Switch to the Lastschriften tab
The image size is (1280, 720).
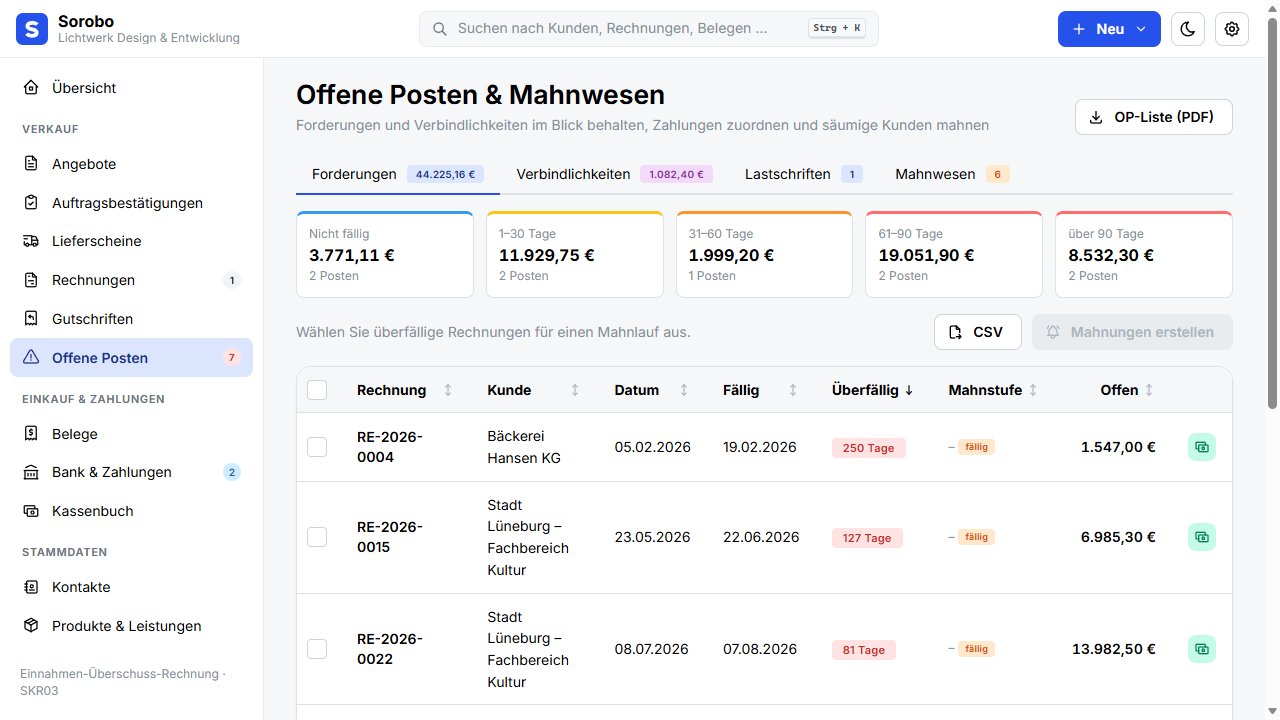pos(803,174)
